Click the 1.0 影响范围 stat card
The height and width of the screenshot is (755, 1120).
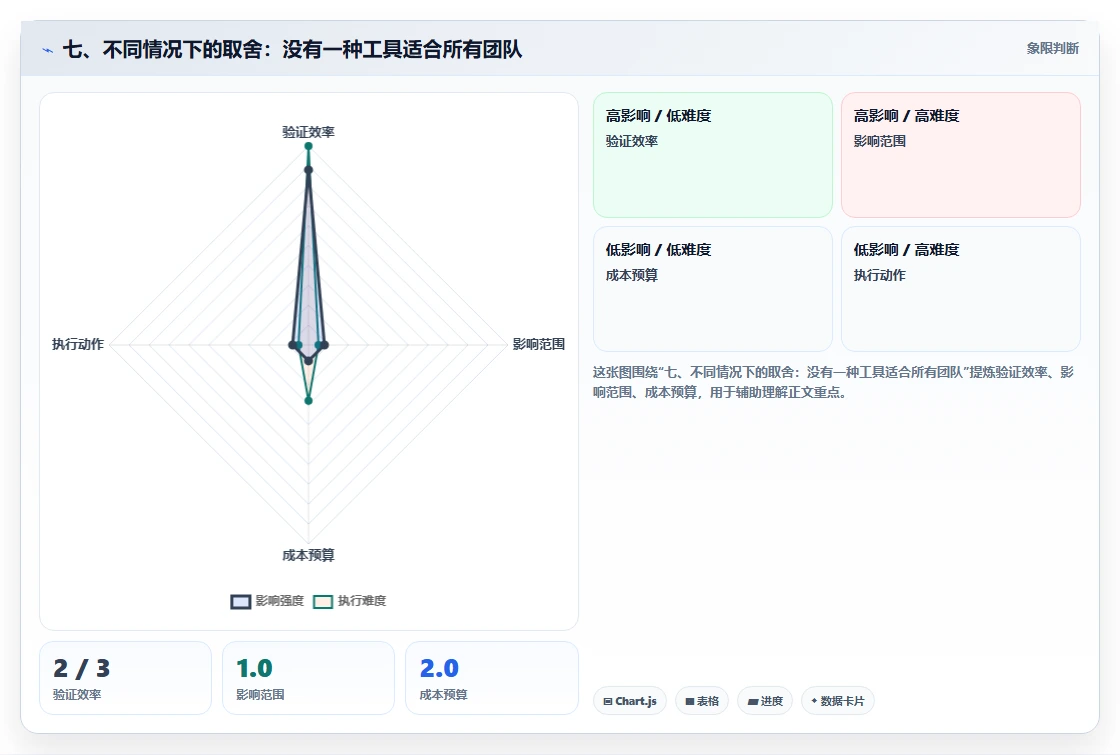309,678
